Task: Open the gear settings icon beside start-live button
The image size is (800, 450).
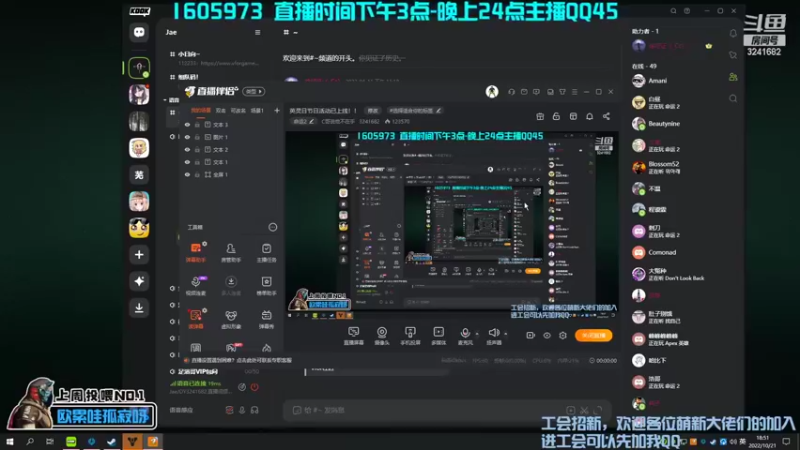Action: (563, 335)
